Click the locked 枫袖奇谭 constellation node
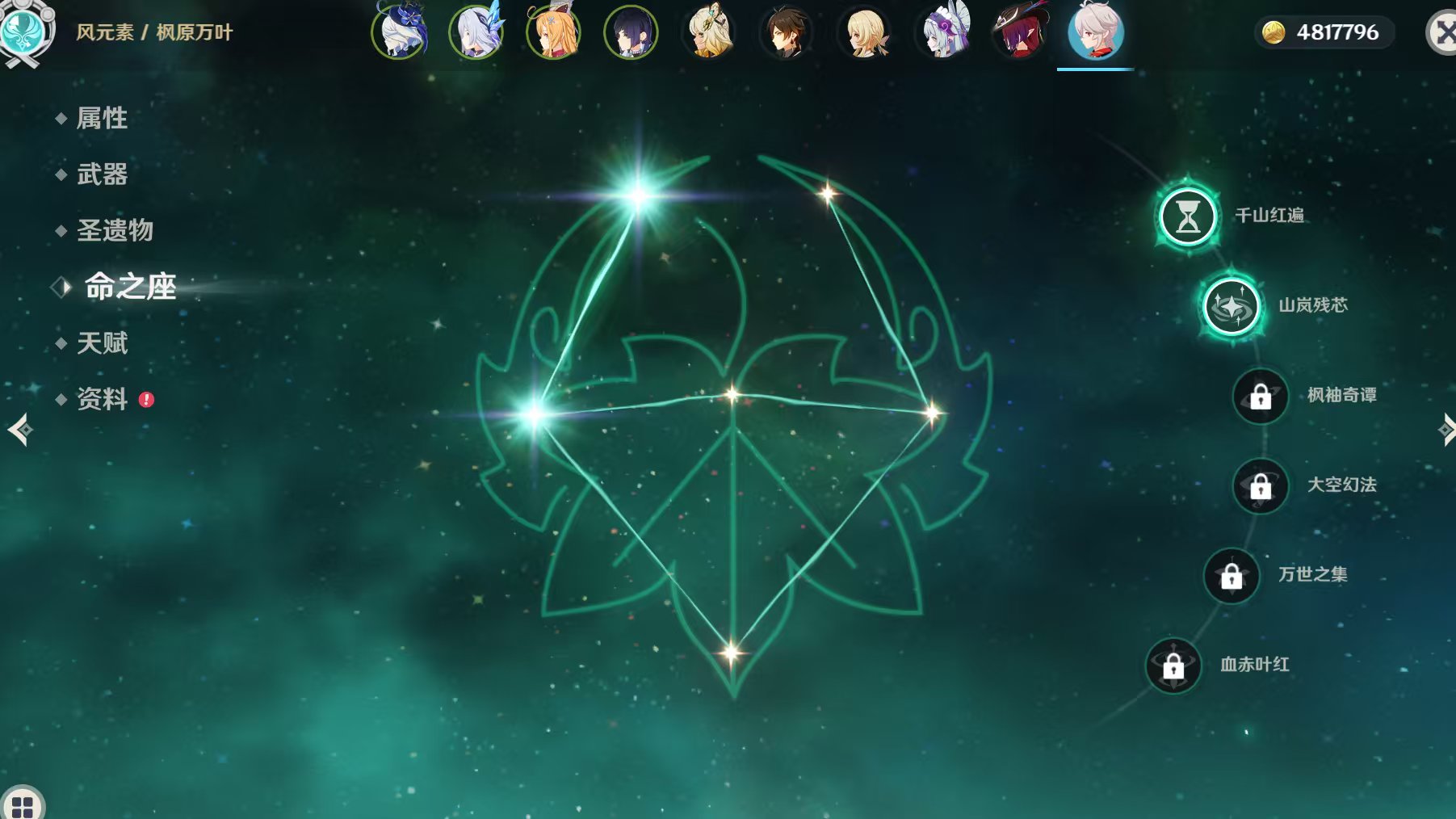This screenshot has width=1456, height=819. pyautogui.click(x=1260, y=396)
